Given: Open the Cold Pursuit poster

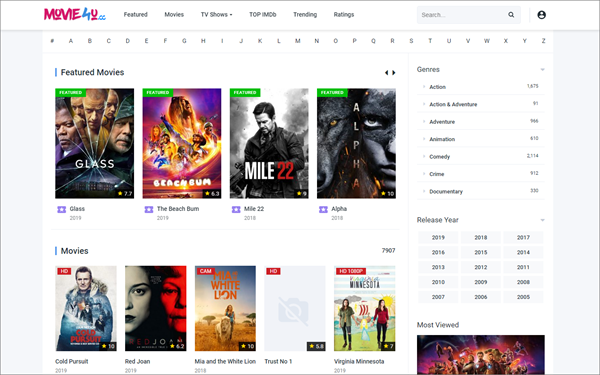Looking at the screenshot, I should click(86, 308).
